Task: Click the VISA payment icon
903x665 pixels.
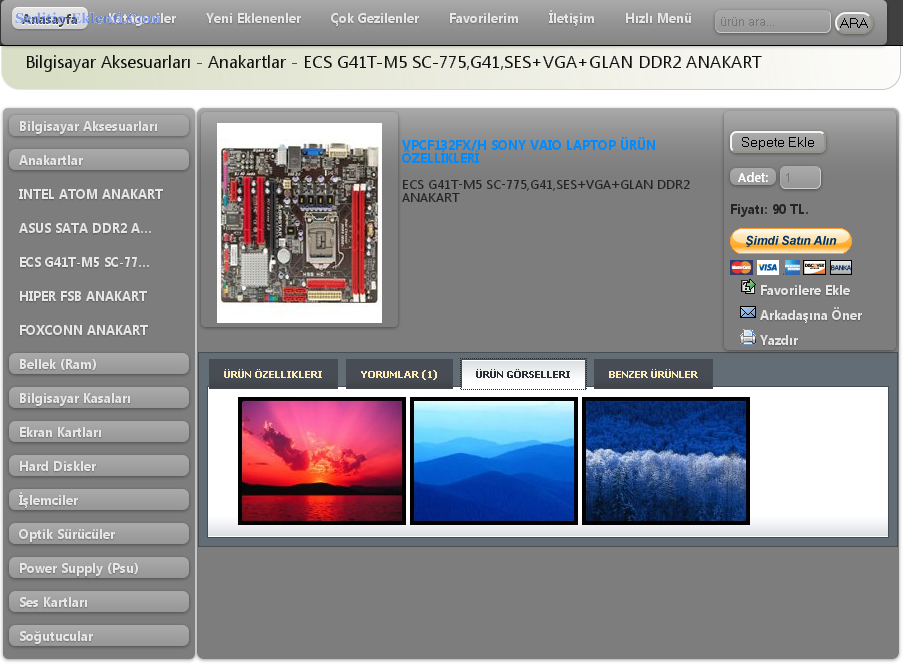Action: 767,267
